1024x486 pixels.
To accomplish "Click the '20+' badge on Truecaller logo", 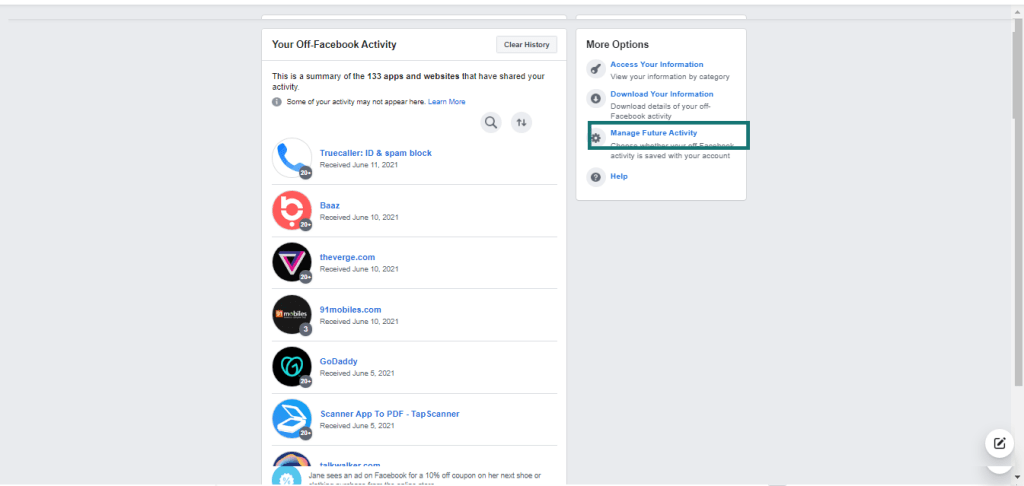I will tap(305, 172).
